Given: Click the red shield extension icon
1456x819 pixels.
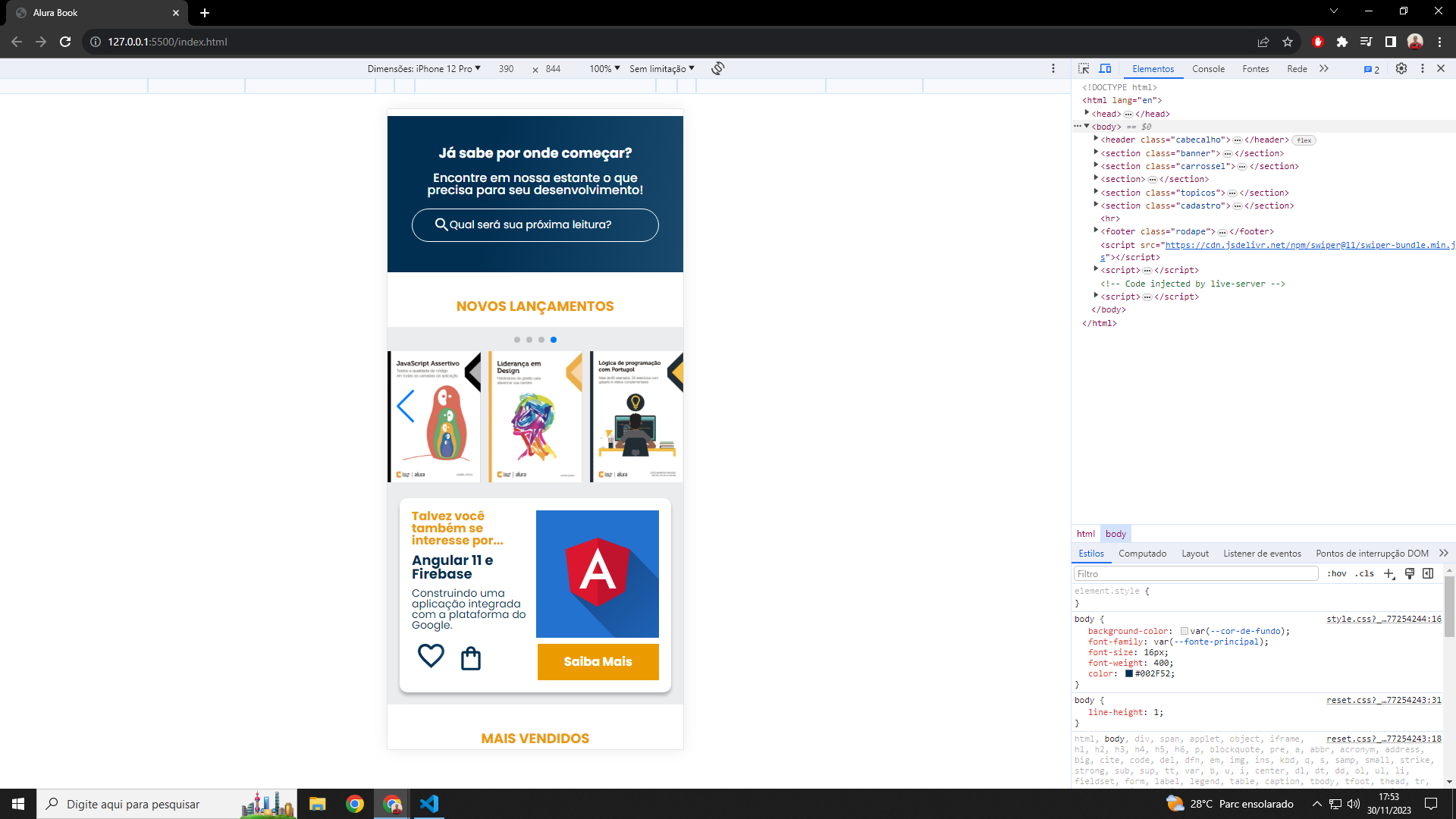Looking at the screenshot, I should (1318, 42).
